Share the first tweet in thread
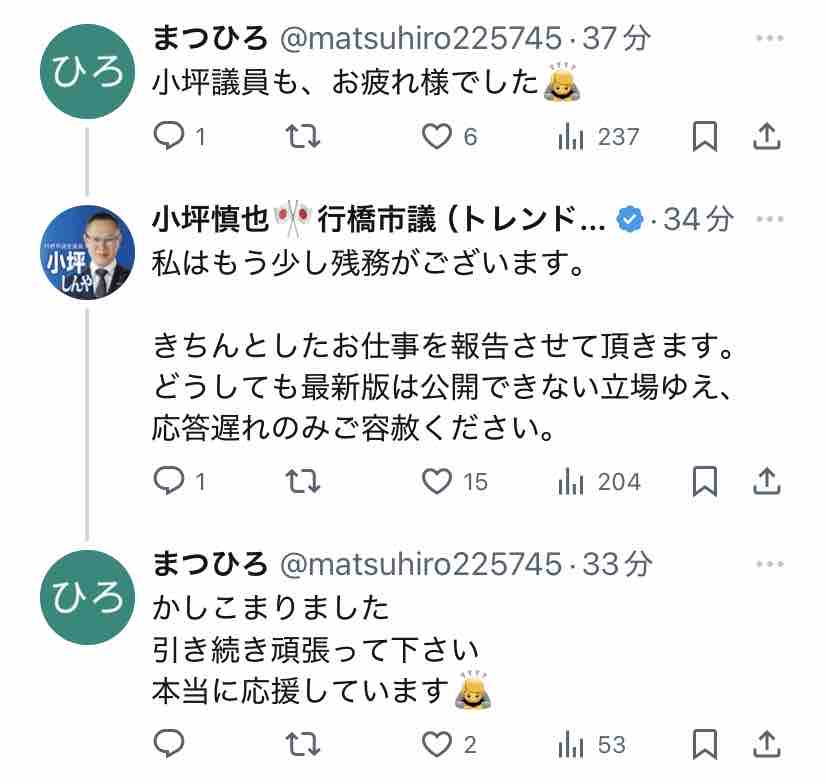Image resolution: width=828 pixels, height=782 pixels. [x=766, y=137]
